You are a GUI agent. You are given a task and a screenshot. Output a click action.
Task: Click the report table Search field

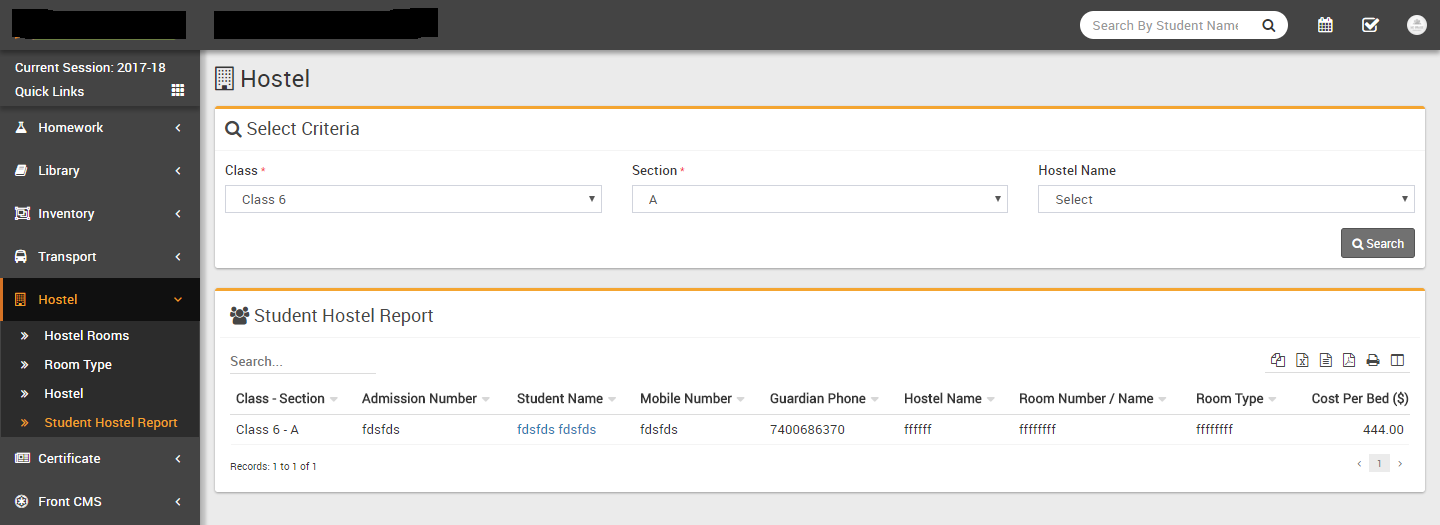302,361
